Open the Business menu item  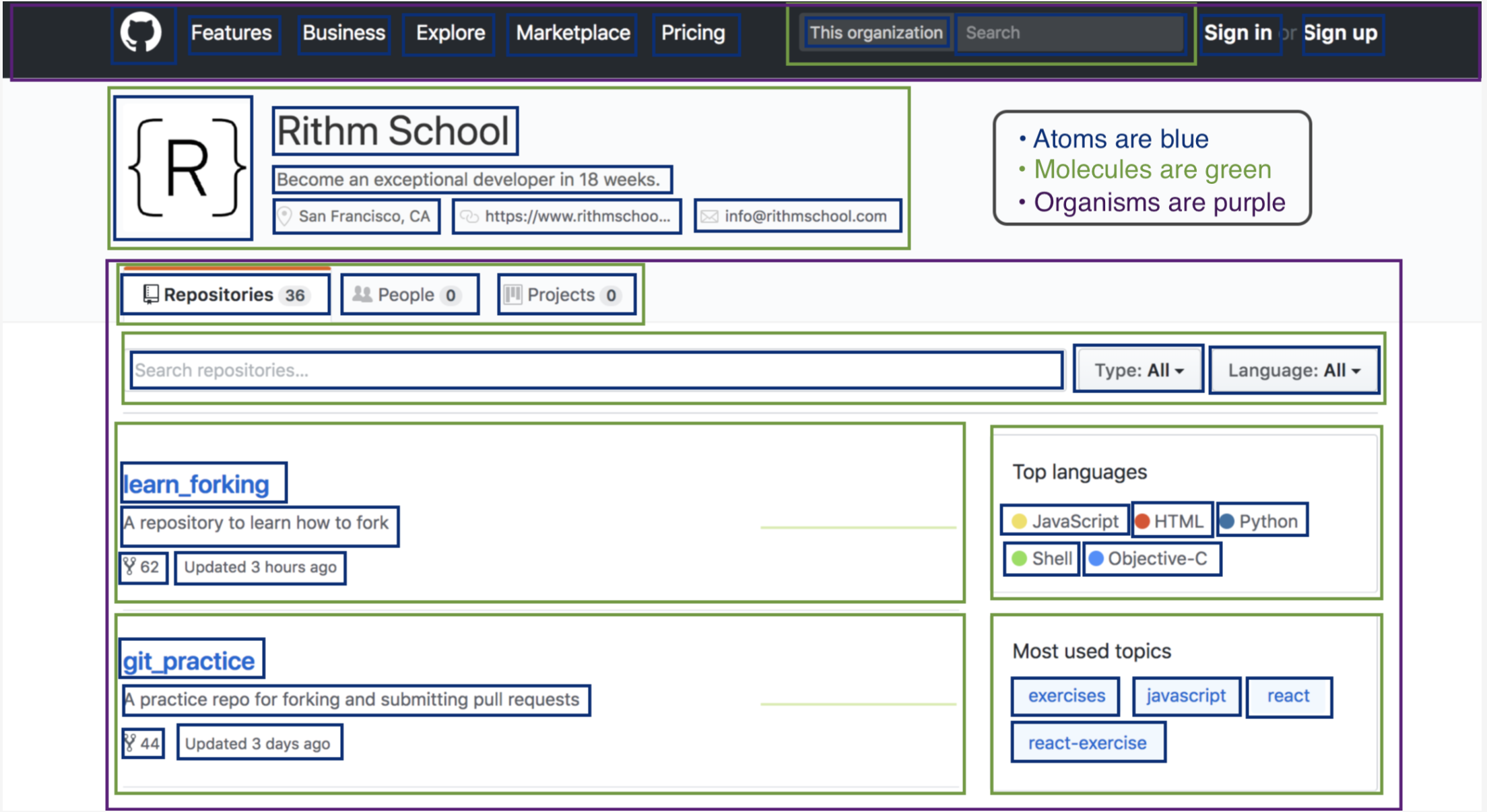point(344,33)
